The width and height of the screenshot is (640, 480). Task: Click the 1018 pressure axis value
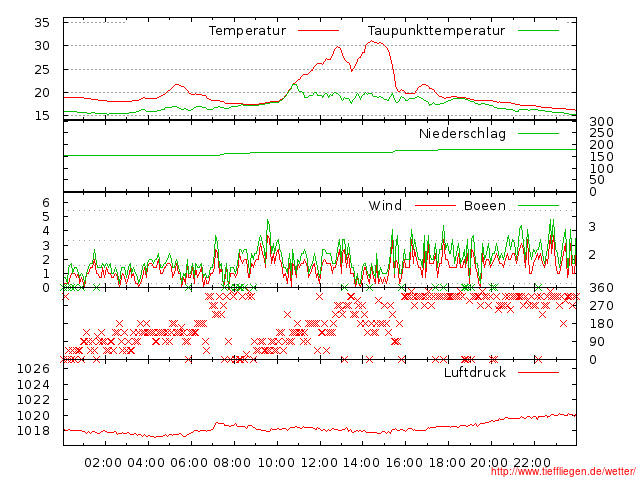33,431
